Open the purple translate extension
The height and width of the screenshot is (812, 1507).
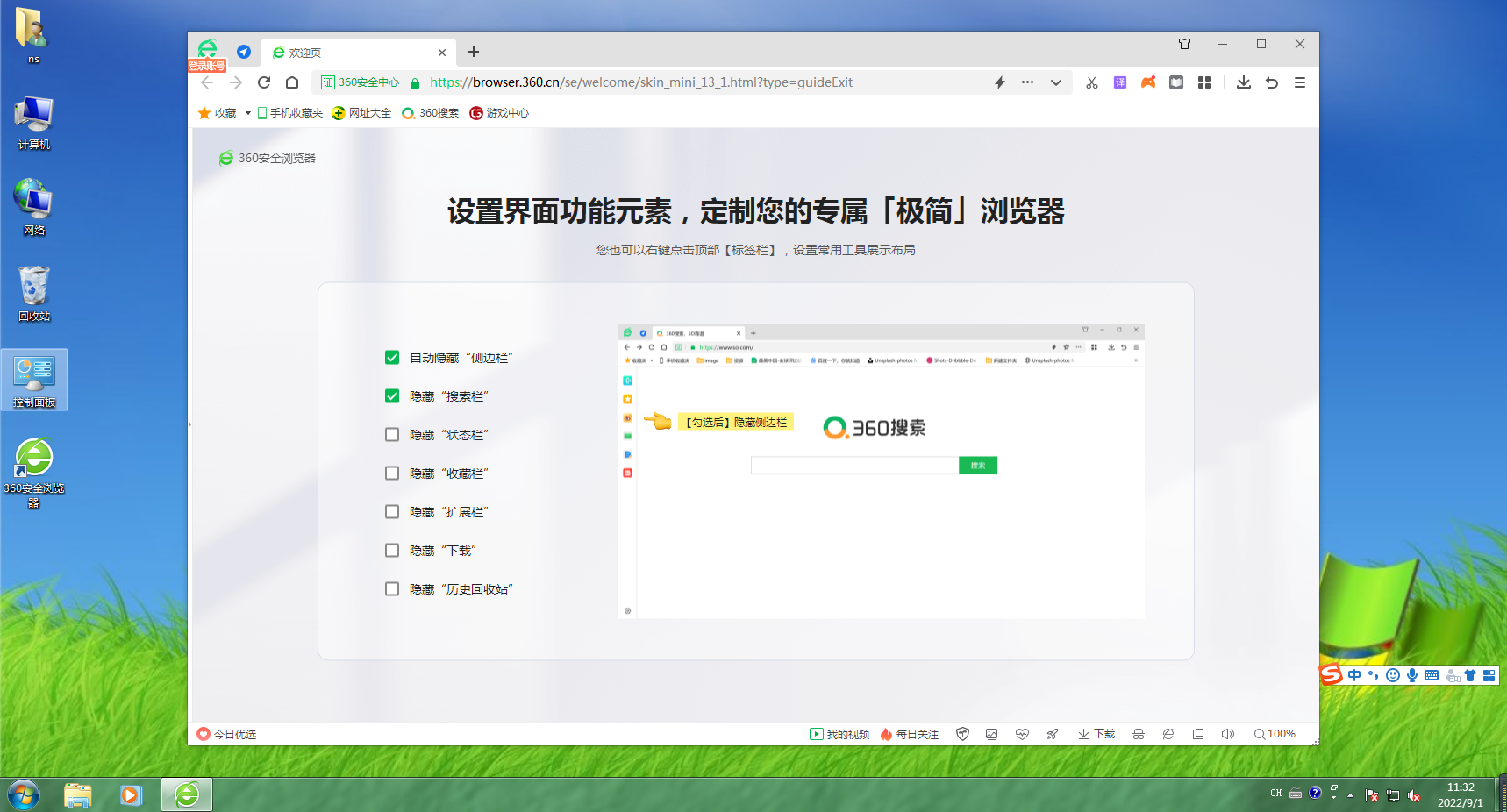pos(1120,82)
